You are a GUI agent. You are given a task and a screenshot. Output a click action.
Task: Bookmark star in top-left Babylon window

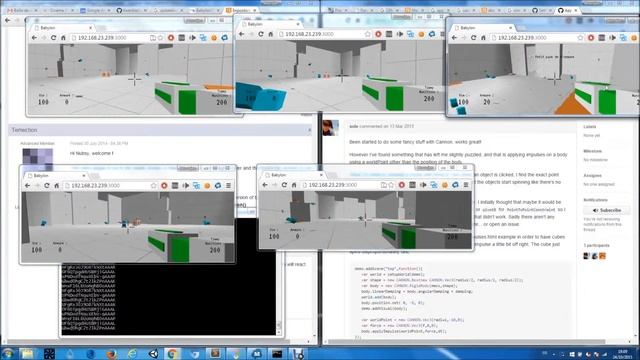pos(160,38)
